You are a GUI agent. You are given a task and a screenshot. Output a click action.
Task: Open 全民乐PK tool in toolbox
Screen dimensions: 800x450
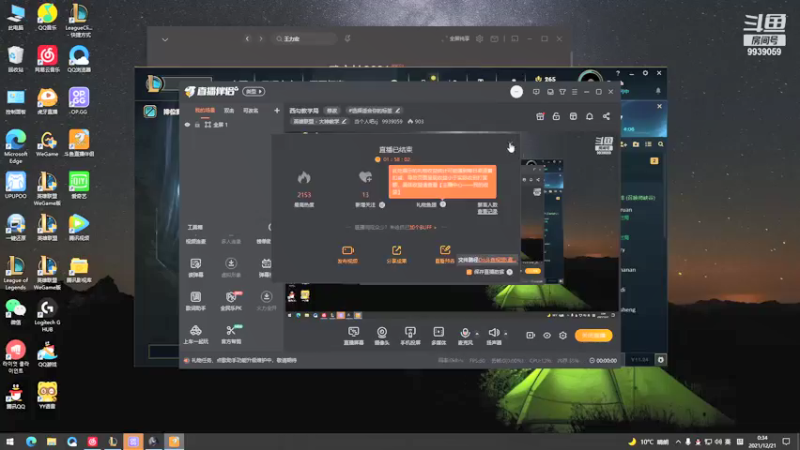(231, 301)
